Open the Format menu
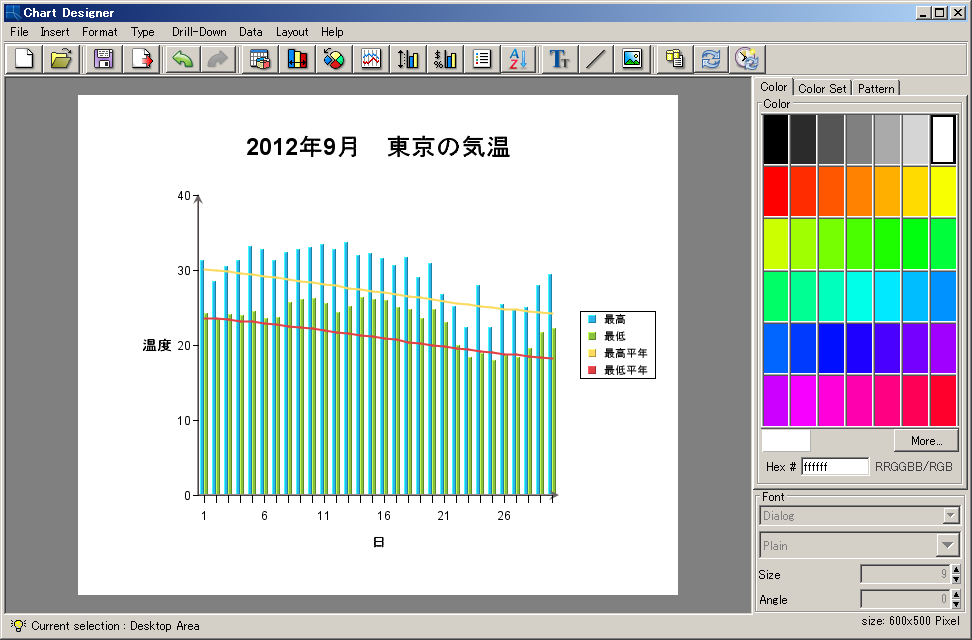Viewport: 972px width, 640px height. click(99, 32)
